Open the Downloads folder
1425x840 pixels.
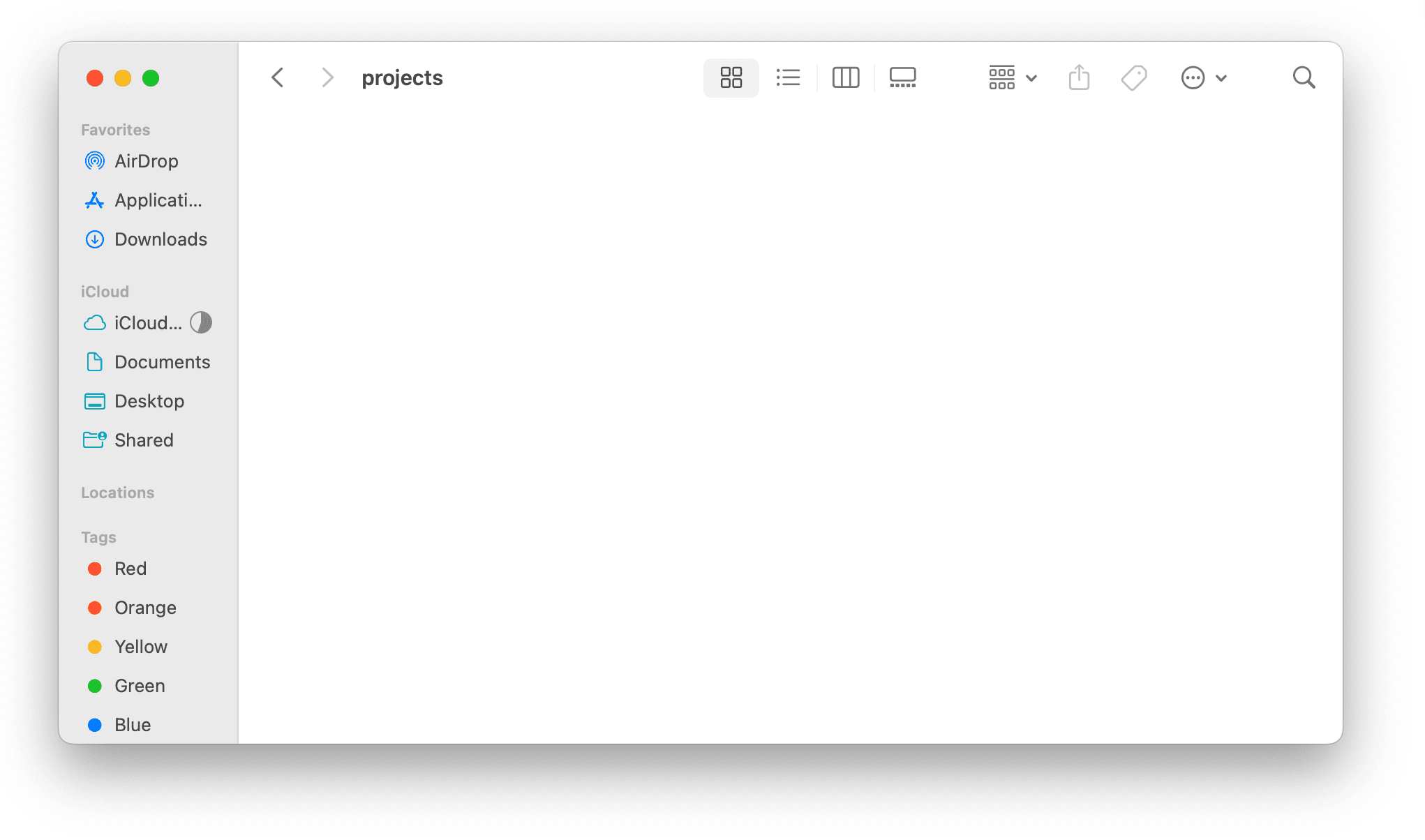point(161,239)
